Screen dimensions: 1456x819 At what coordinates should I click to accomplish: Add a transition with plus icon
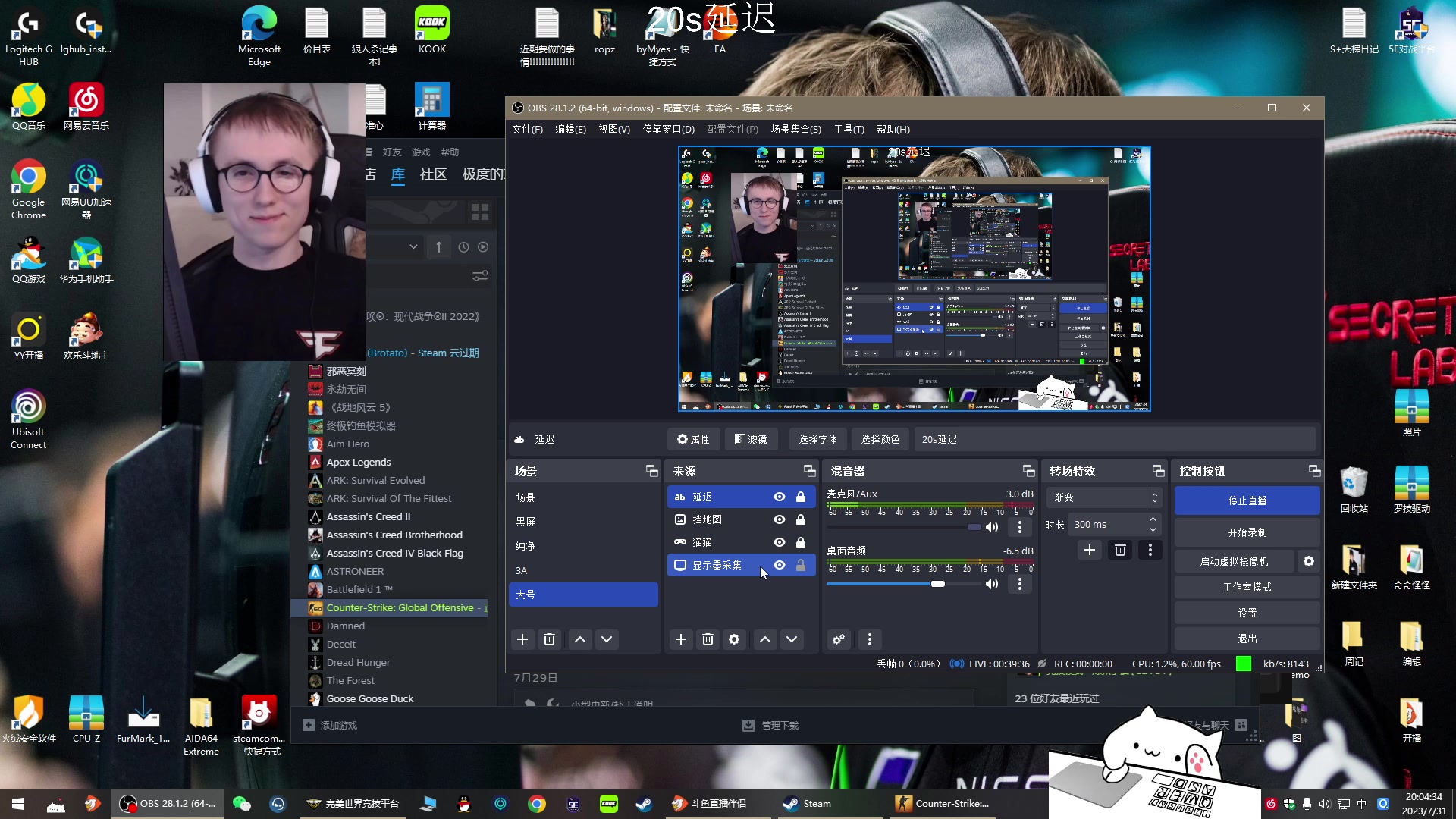point(1090,550)
